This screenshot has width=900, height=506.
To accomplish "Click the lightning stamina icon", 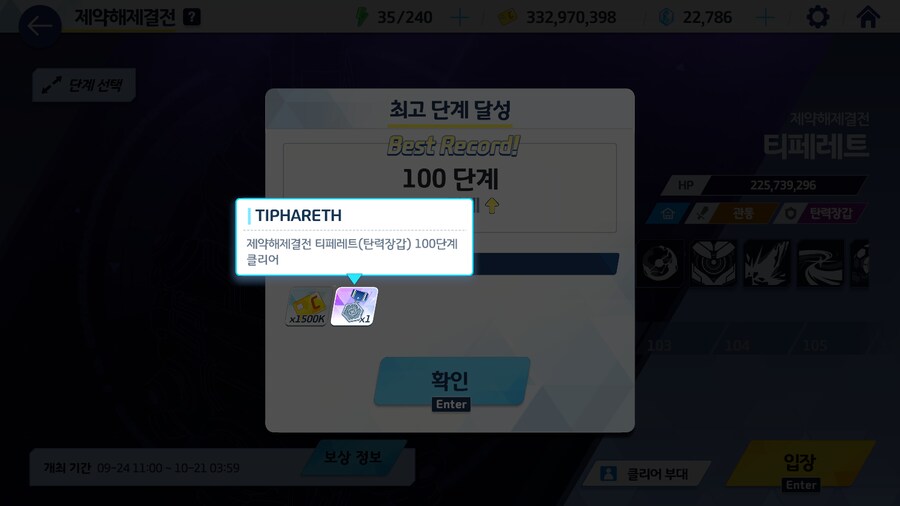I will pos(362,17).
